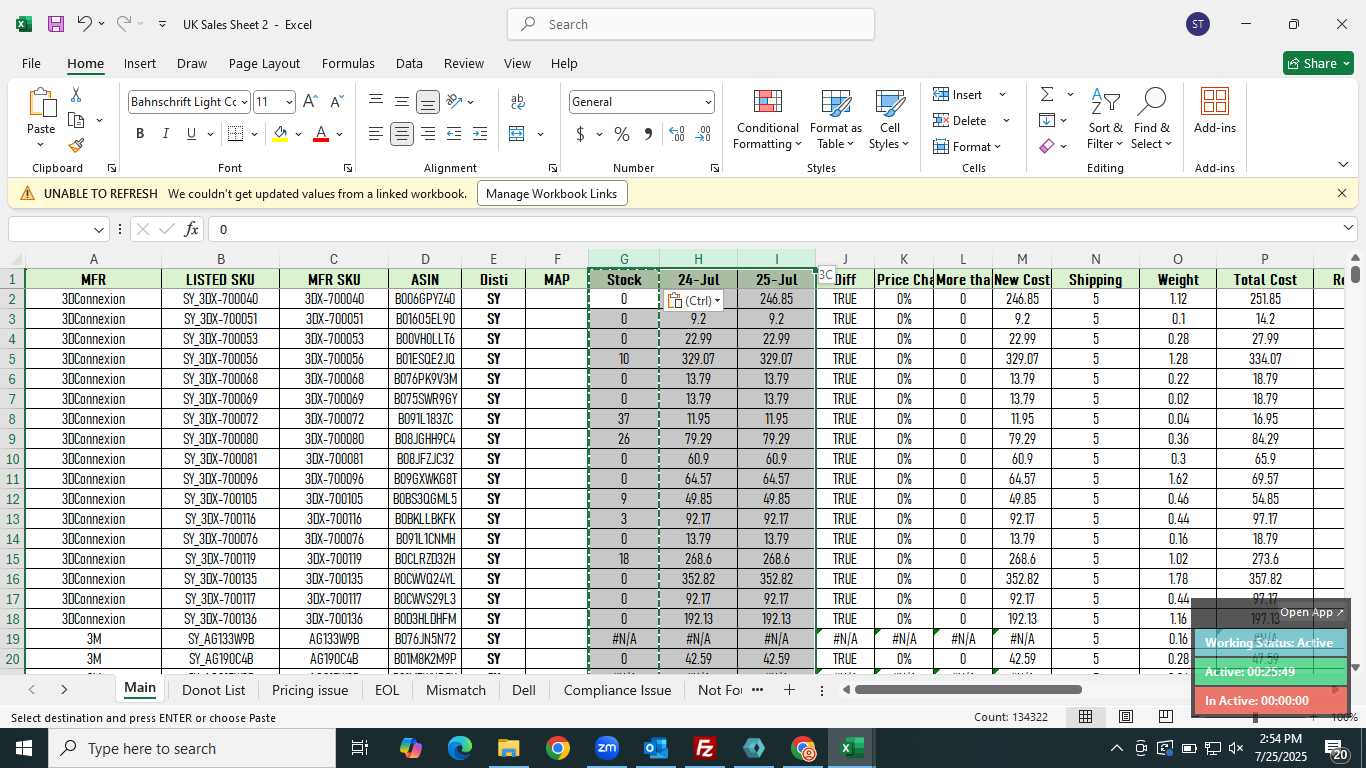Open the Paste Options (Ctrl) dropdown

click(695, 300)
